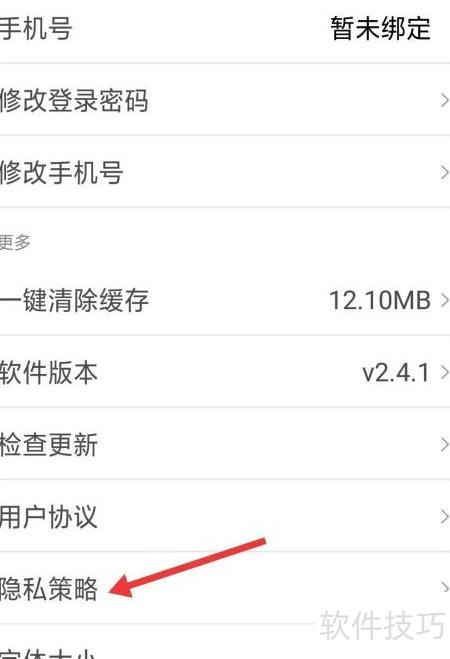Tap chevron next to v2.4.1
The width and height of the screenshot is (450, 659).
point(444,372)
